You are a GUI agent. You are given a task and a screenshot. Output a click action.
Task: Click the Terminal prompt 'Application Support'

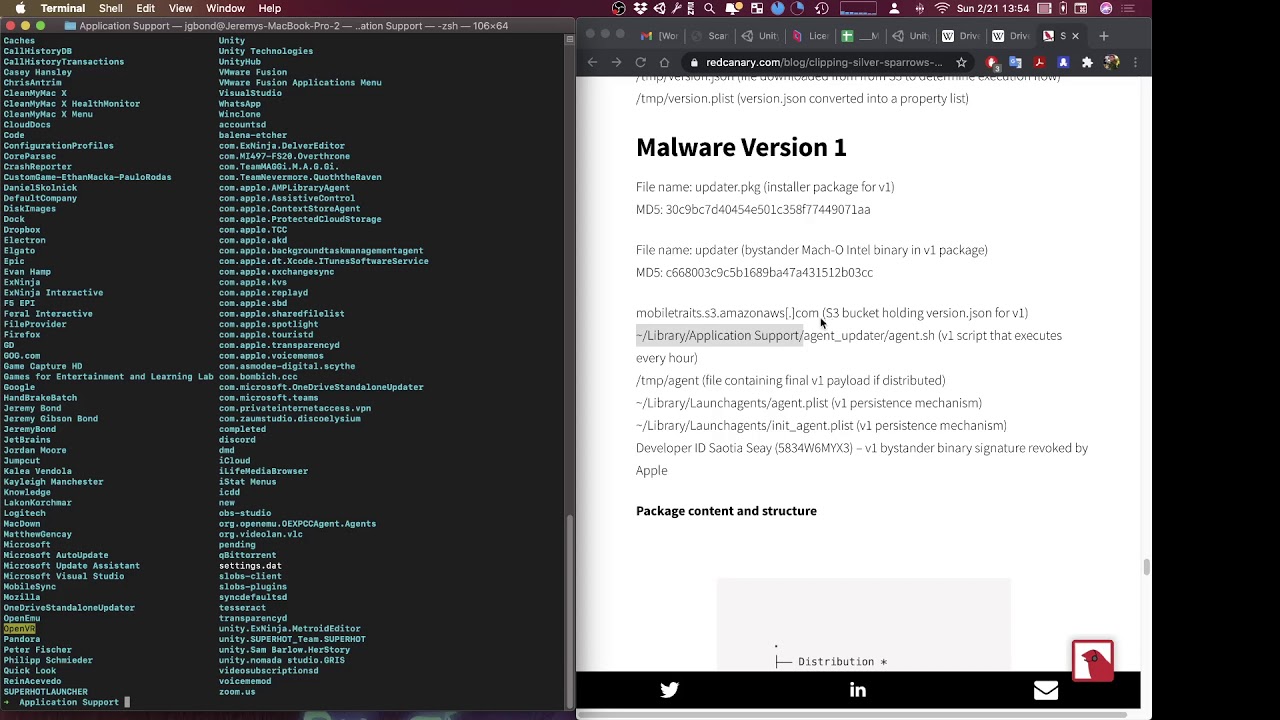click(69, 702)
